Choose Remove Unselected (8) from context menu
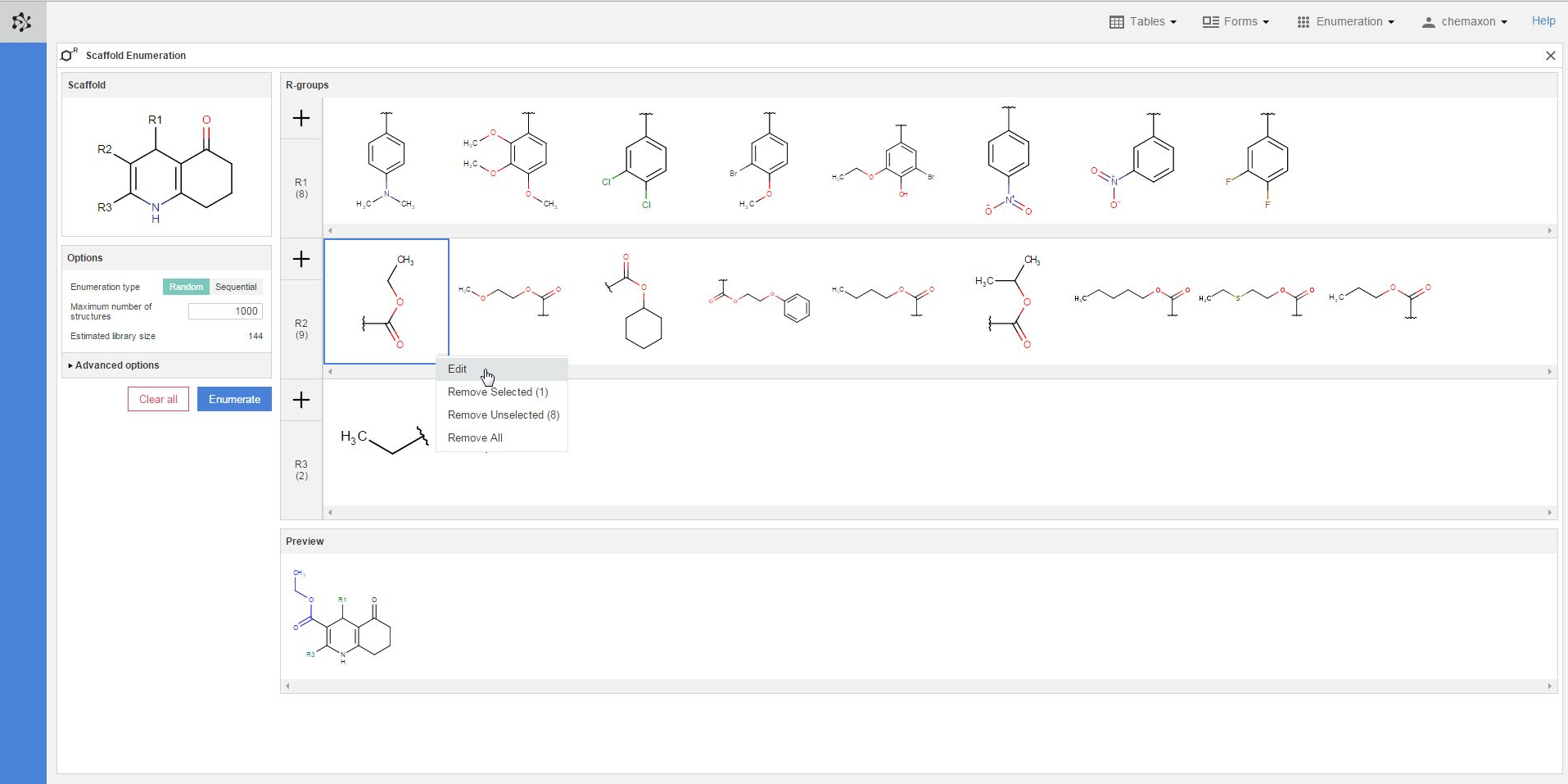The height and width of the screenshot is (784, 1568). [503, 415]
